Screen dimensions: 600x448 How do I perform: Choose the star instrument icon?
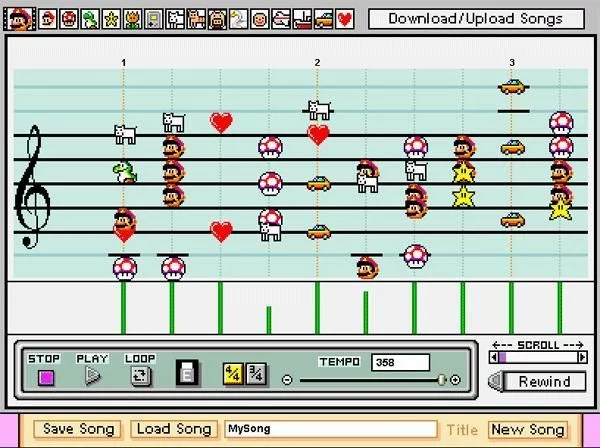click(111, 19)
